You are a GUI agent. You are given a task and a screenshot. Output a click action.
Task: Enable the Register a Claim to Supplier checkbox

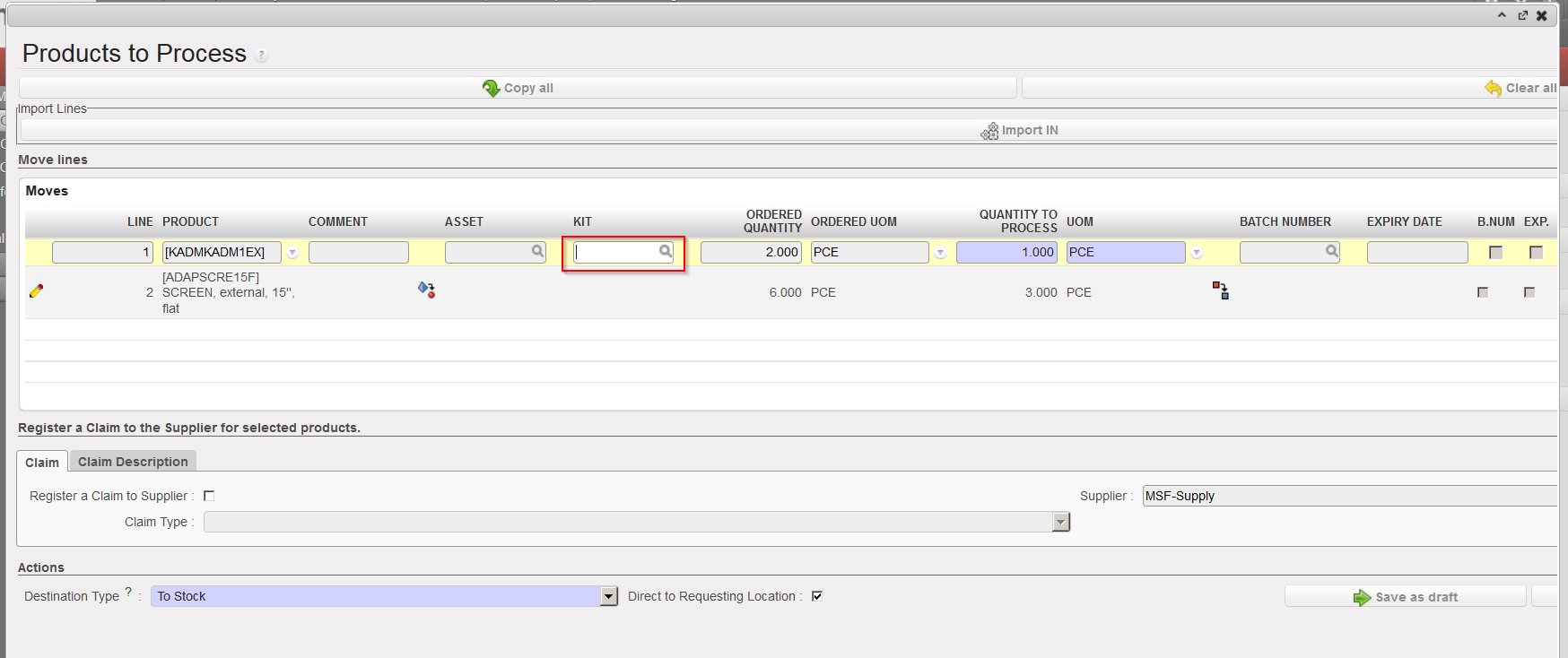click(209, 496)
